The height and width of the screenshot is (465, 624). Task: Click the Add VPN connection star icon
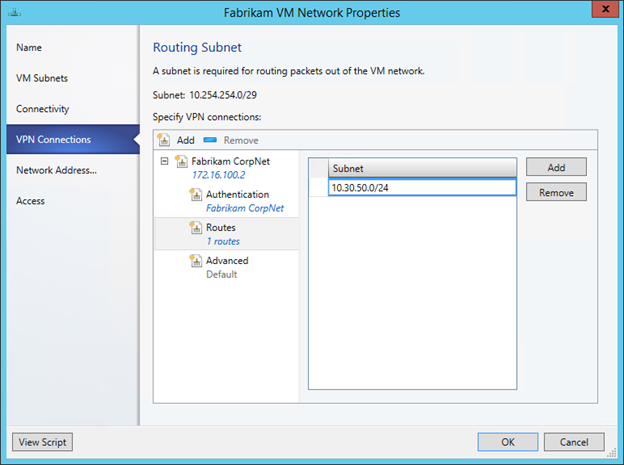point(164,141)
